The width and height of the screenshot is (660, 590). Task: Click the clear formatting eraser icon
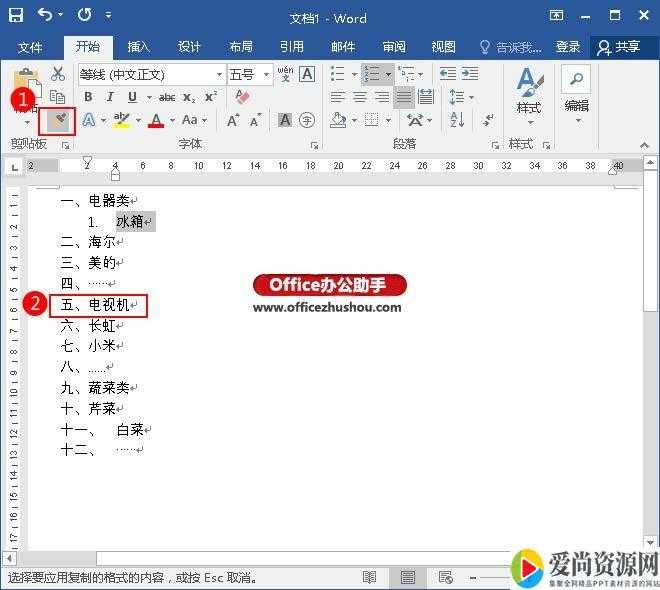coord(240,97)
